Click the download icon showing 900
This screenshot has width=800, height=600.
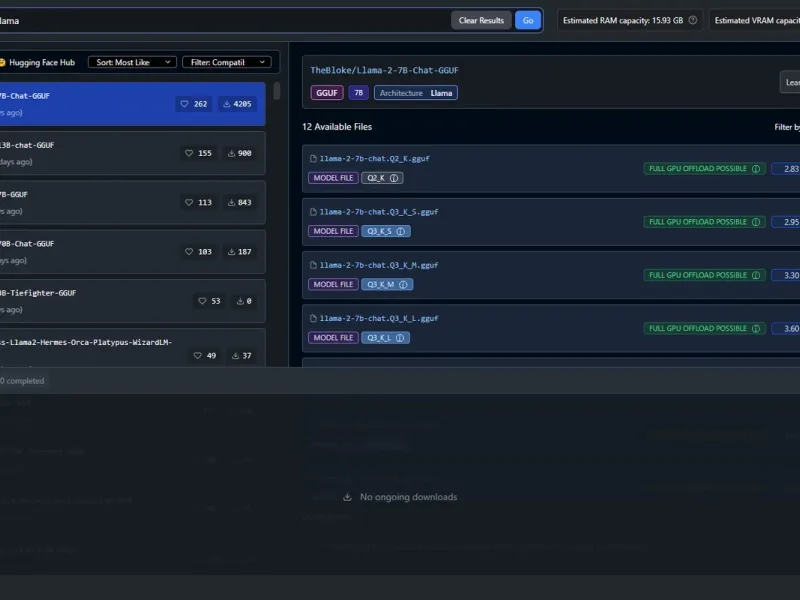[x=231, y=153]
